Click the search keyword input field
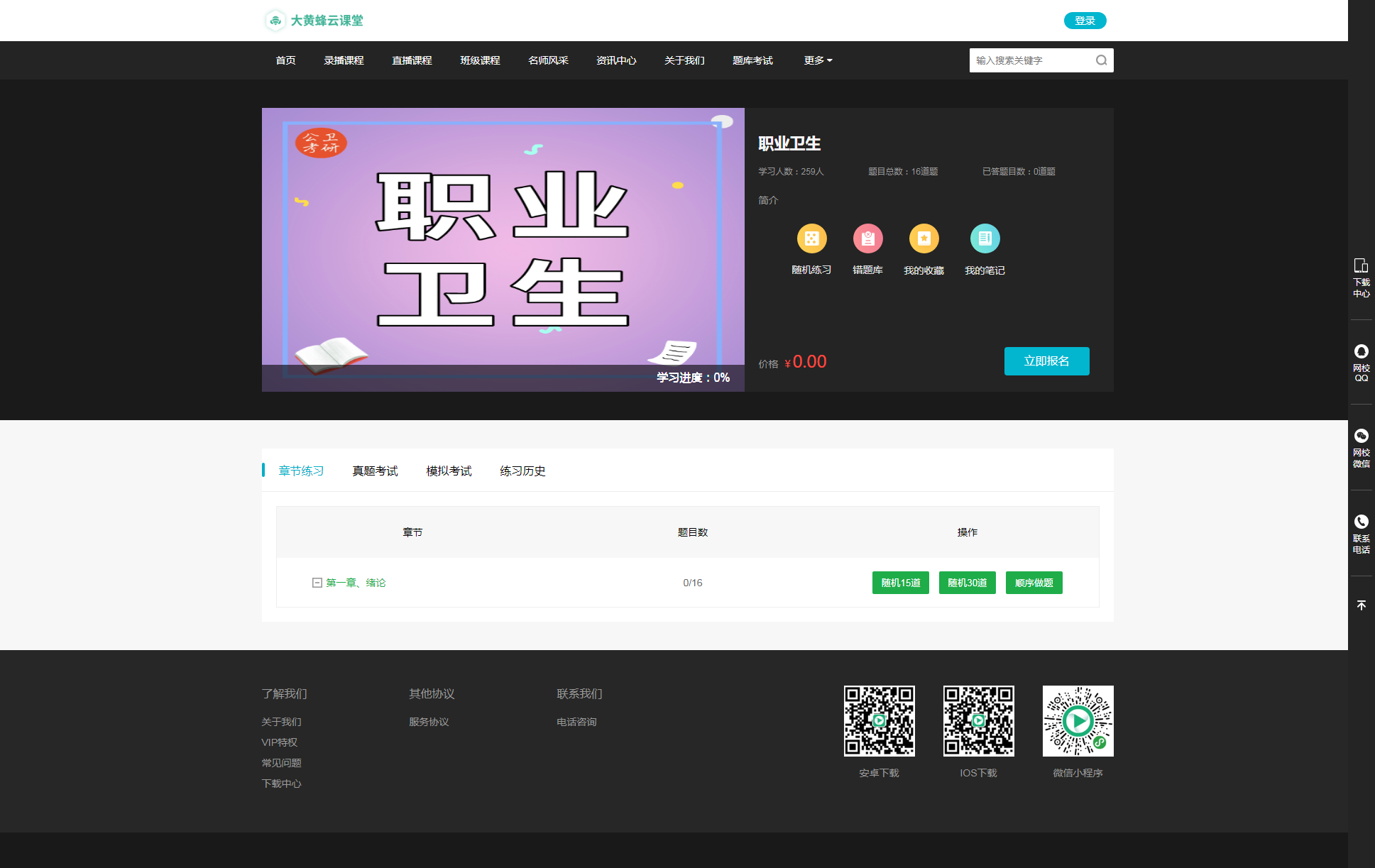This screenshot has width=1375, height=868. 1031,60
